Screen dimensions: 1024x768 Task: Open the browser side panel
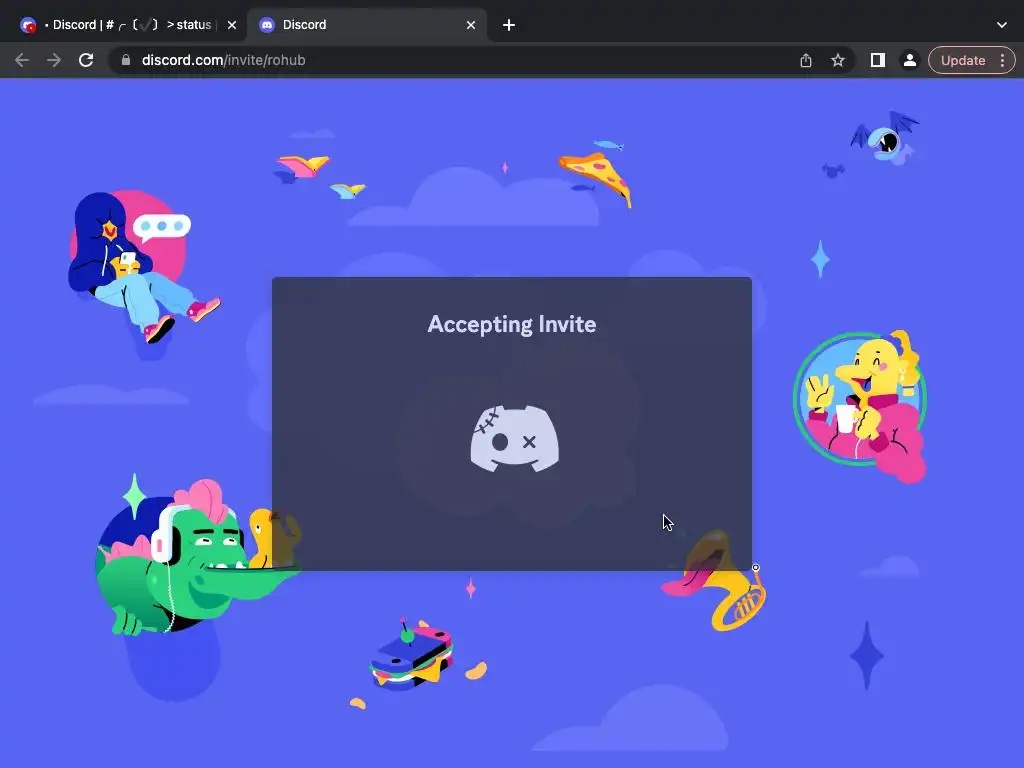pyautogui.click(x=878, y=60)
